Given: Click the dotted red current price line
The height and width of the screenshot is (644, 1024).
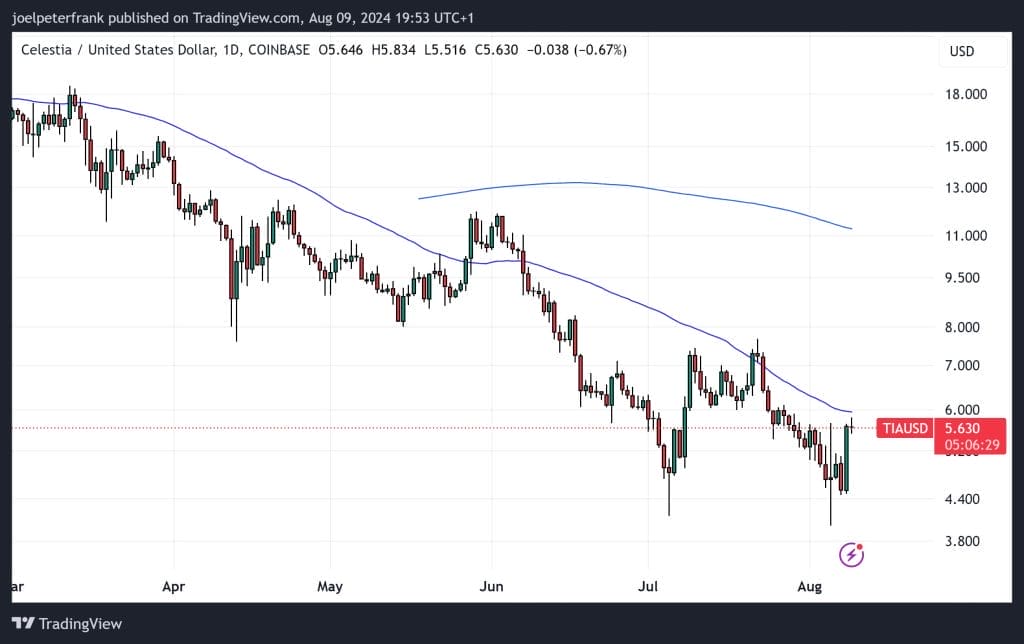Looking at the screenshot, I should (444, 428).
